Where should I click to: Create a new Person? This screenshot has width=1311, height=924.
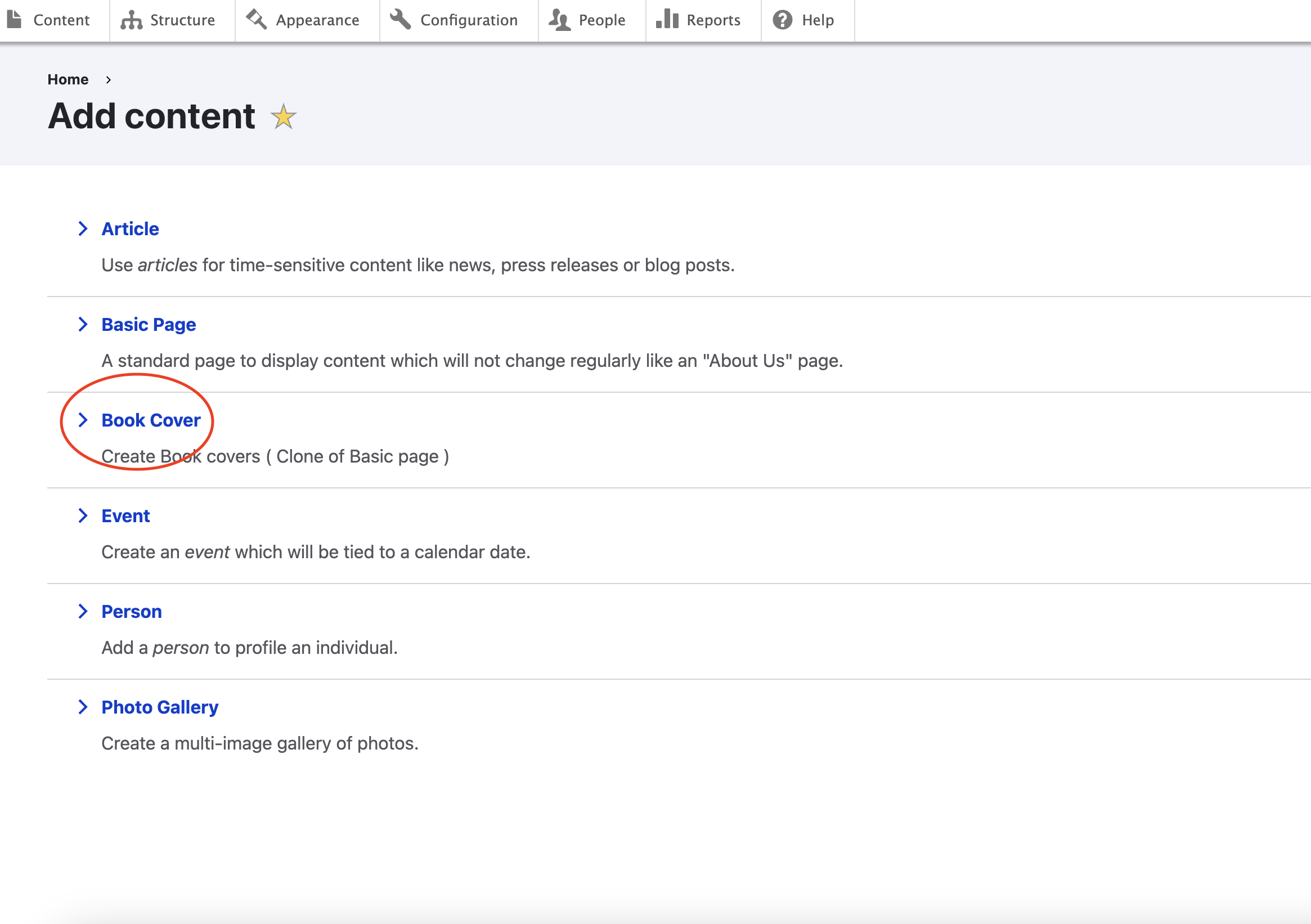pyautogui.click(x=131, y=612)
